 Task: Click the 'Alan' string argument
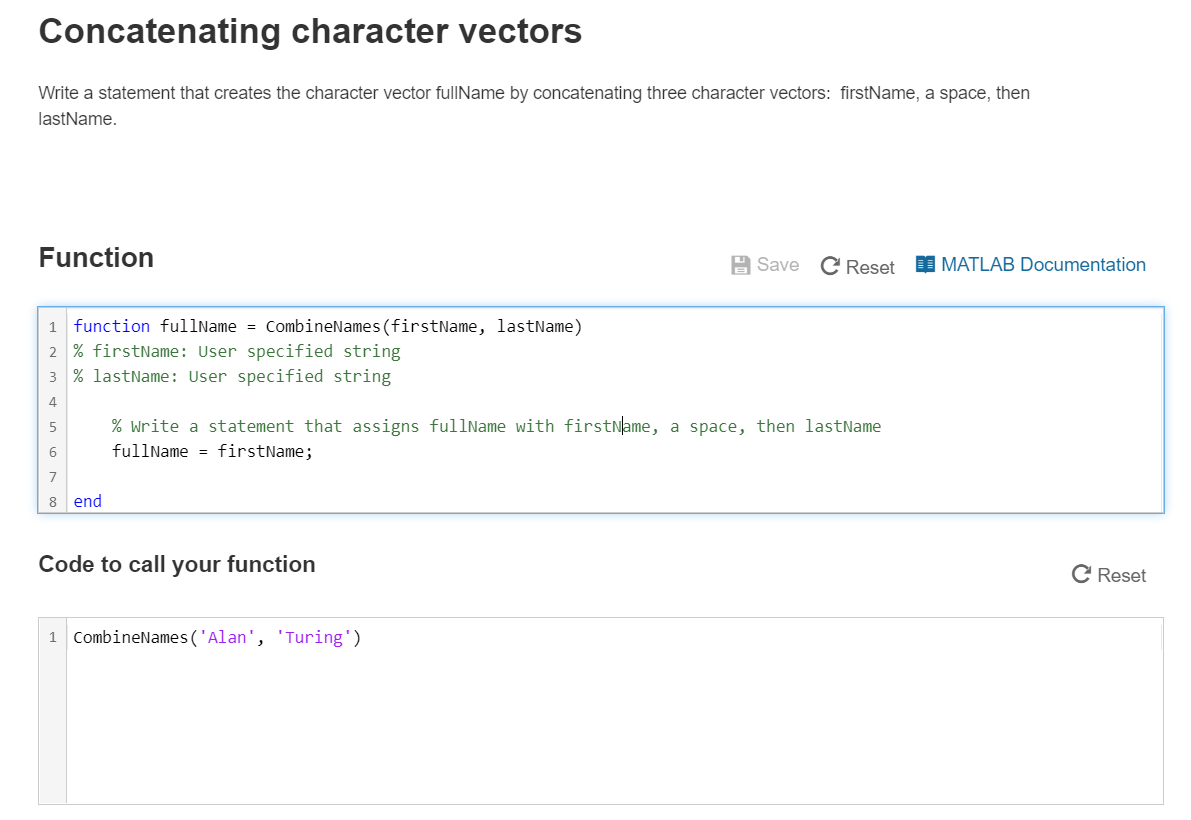pos(227,638)
